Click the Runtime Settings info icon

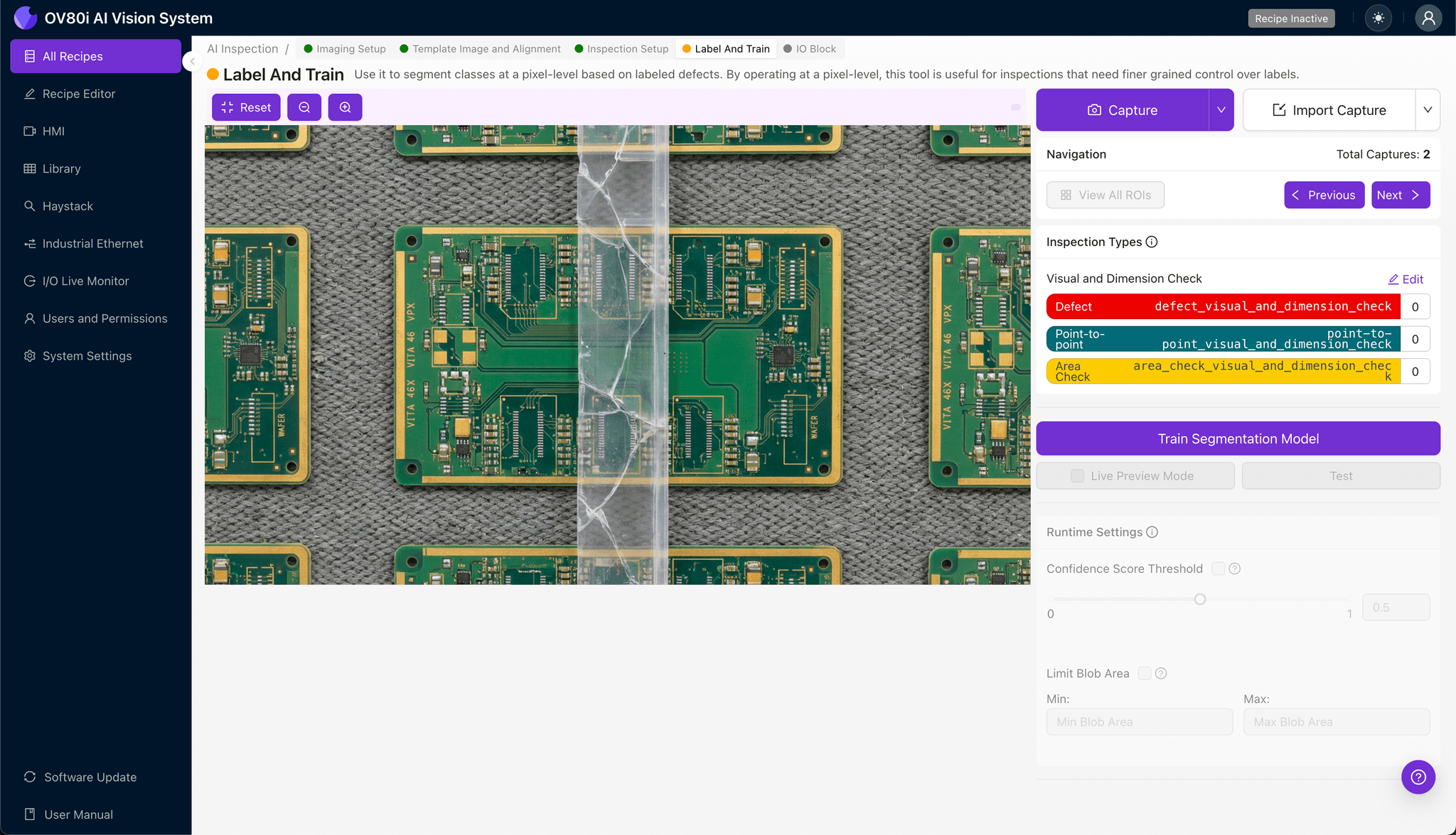point(1152,532)
